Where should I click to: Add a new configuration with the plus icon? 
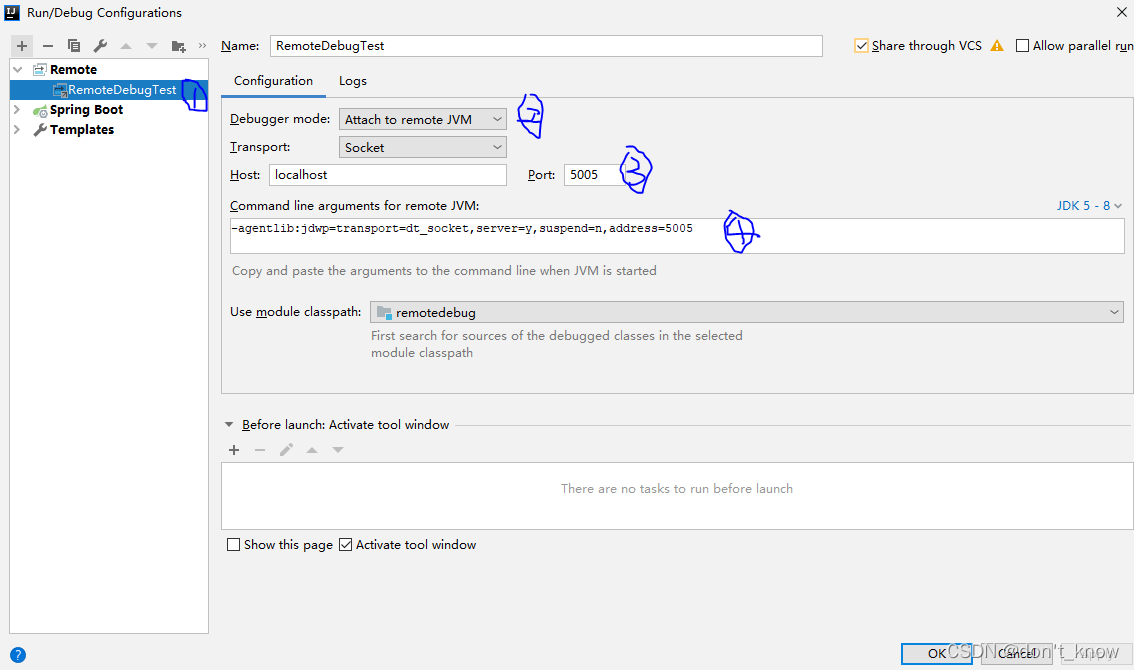[x=22, y=46]
